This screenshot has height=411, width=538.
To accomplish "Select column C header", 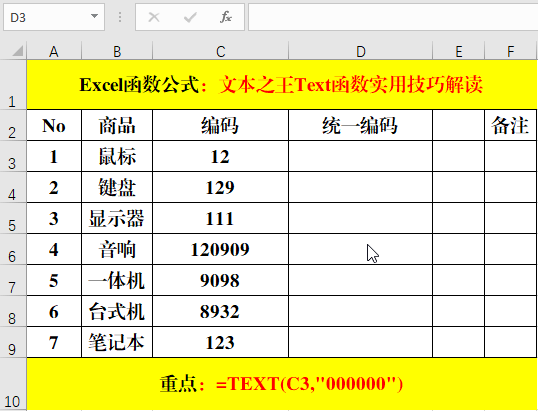I will [220, 51].
